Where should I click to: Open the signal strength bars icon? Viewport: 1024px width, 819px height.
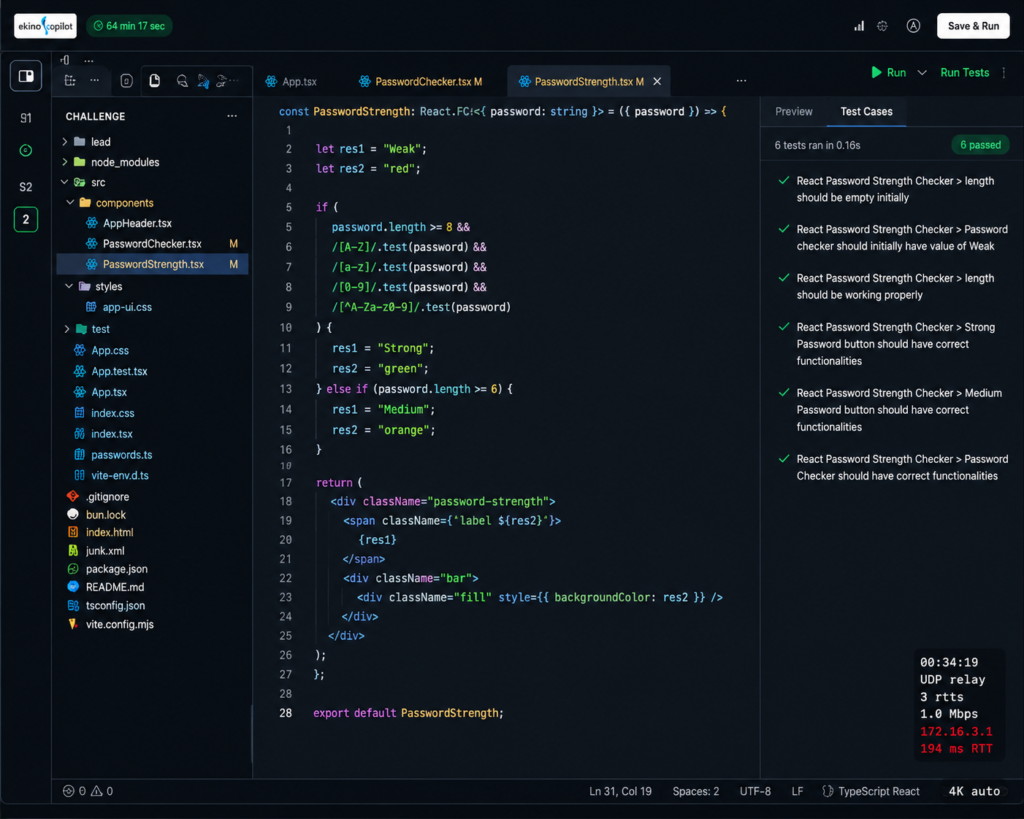click(x=859, y=26)
